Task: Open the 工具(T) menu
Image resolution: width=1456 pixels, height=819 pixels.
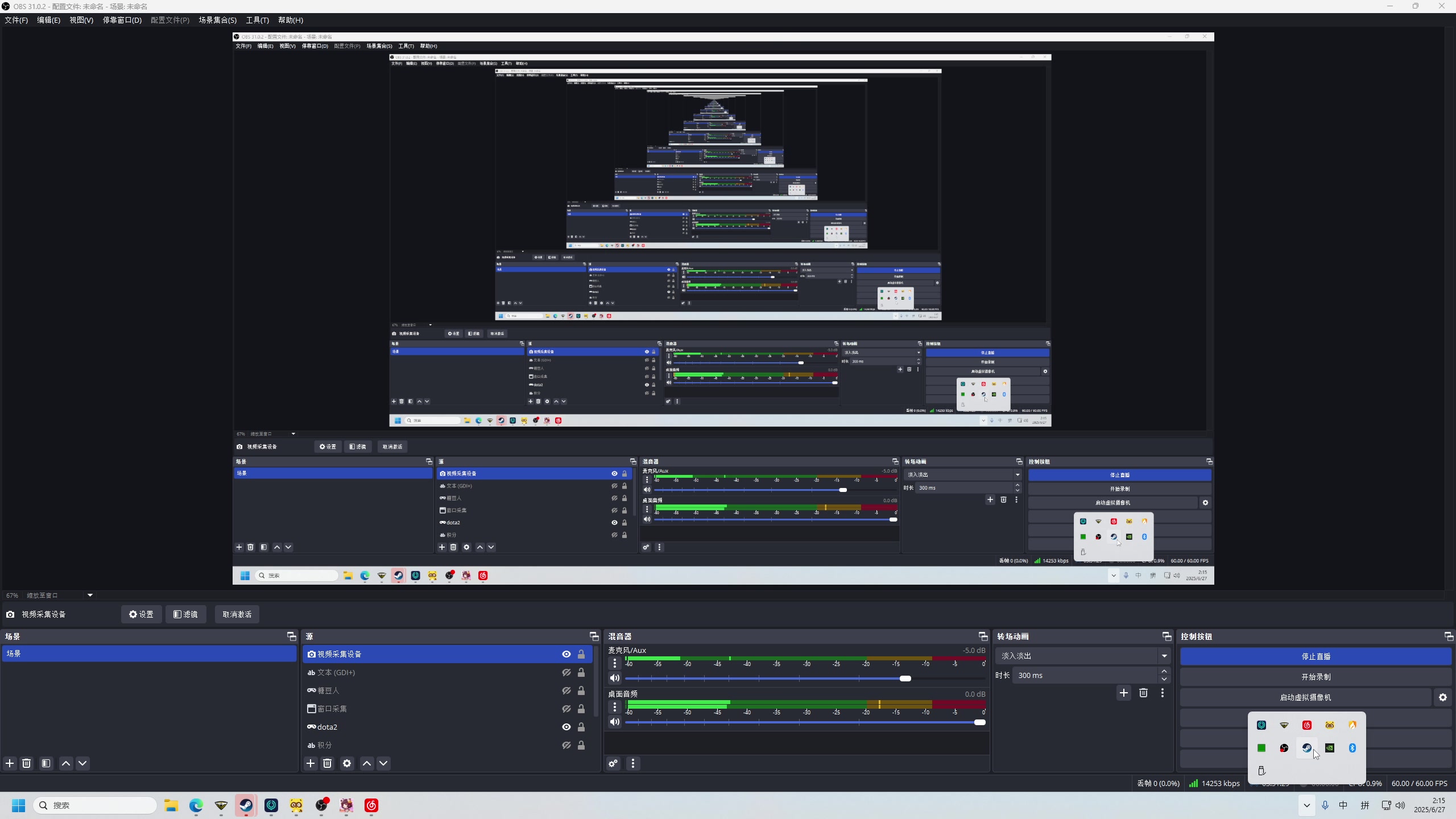Action: point(257,20)
